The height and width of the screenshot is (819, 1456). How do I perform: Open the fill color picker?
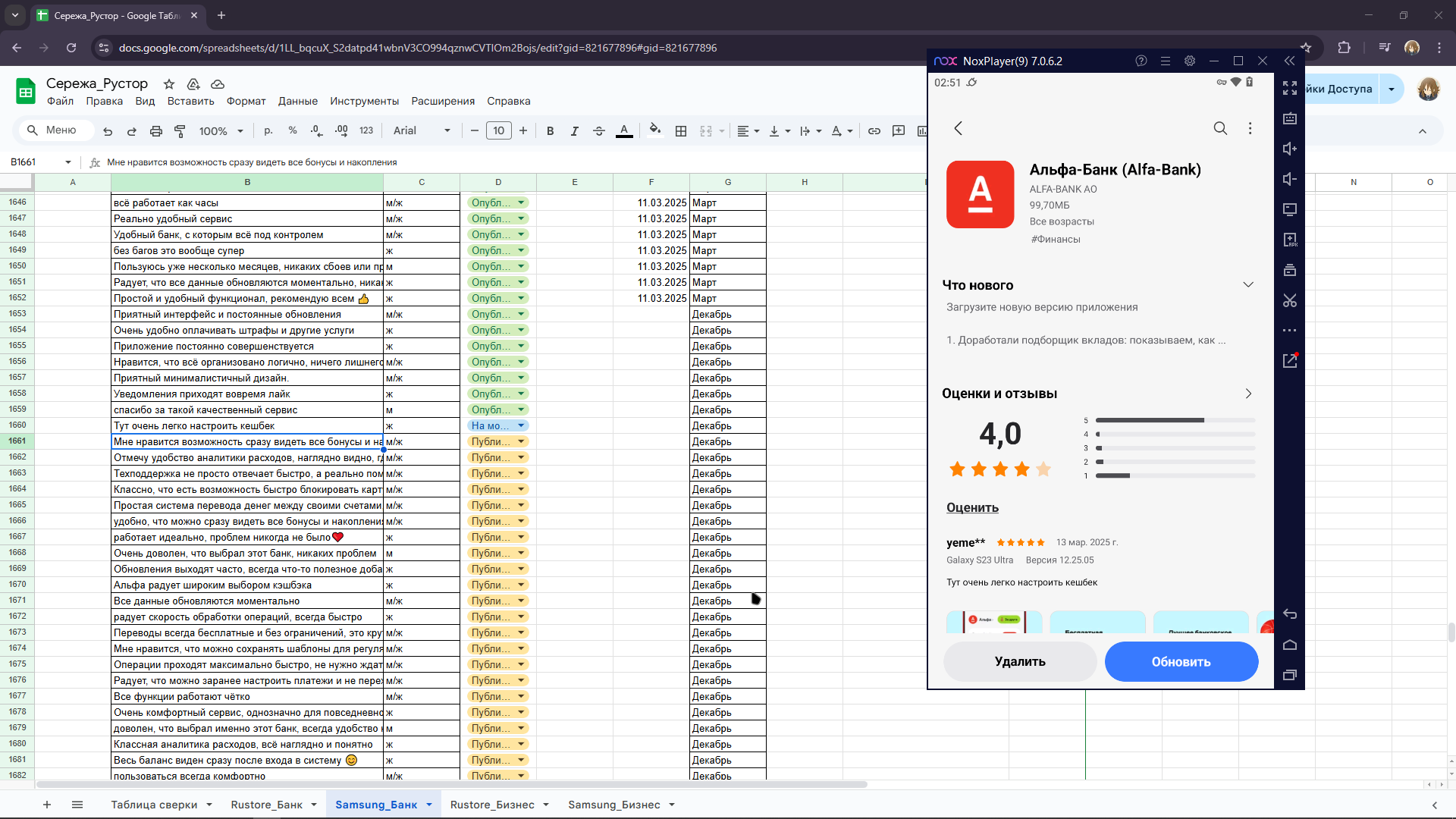[655, 130]
